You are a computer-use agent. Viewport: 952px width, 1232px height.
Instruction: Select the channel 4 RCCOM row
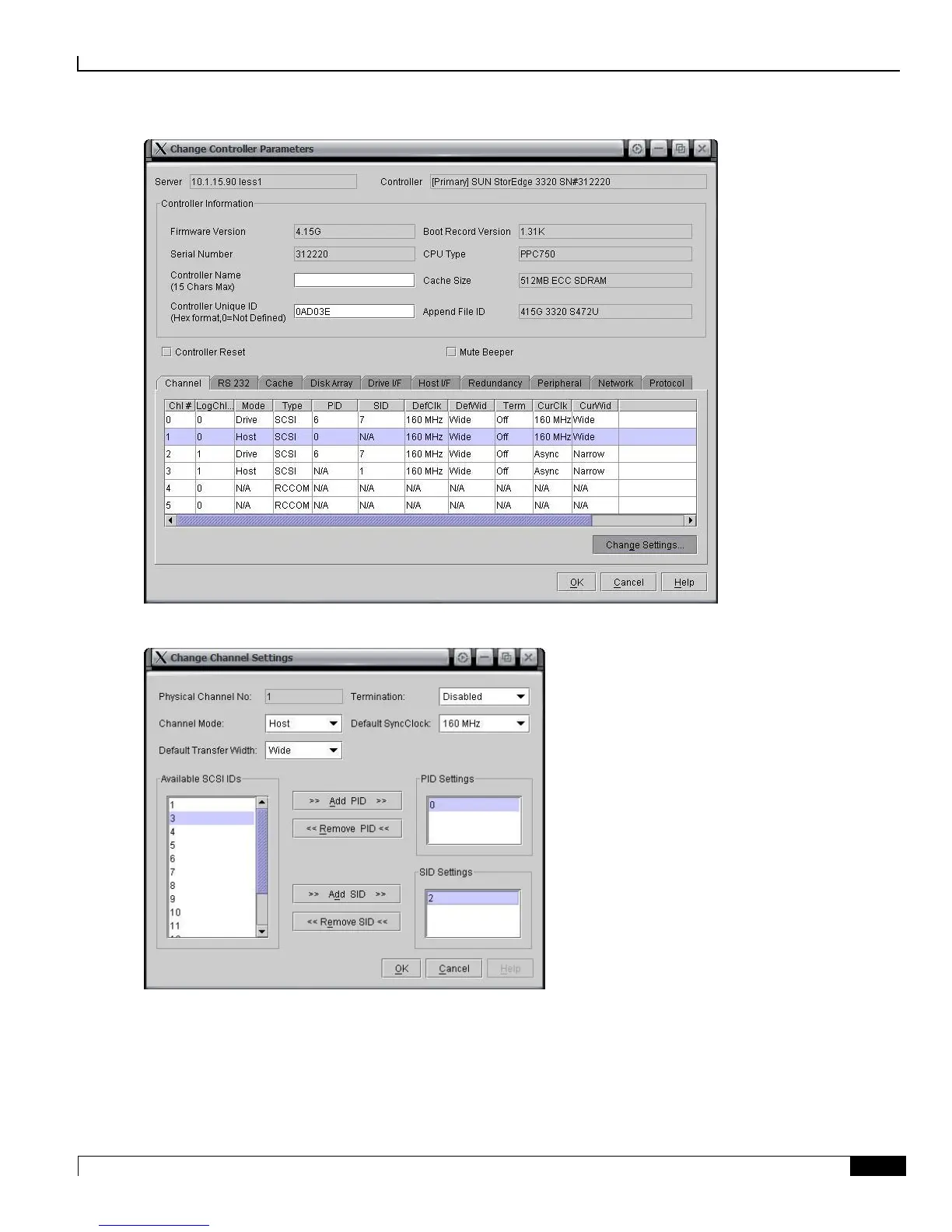pyautogui.click(x=430, y=488)
